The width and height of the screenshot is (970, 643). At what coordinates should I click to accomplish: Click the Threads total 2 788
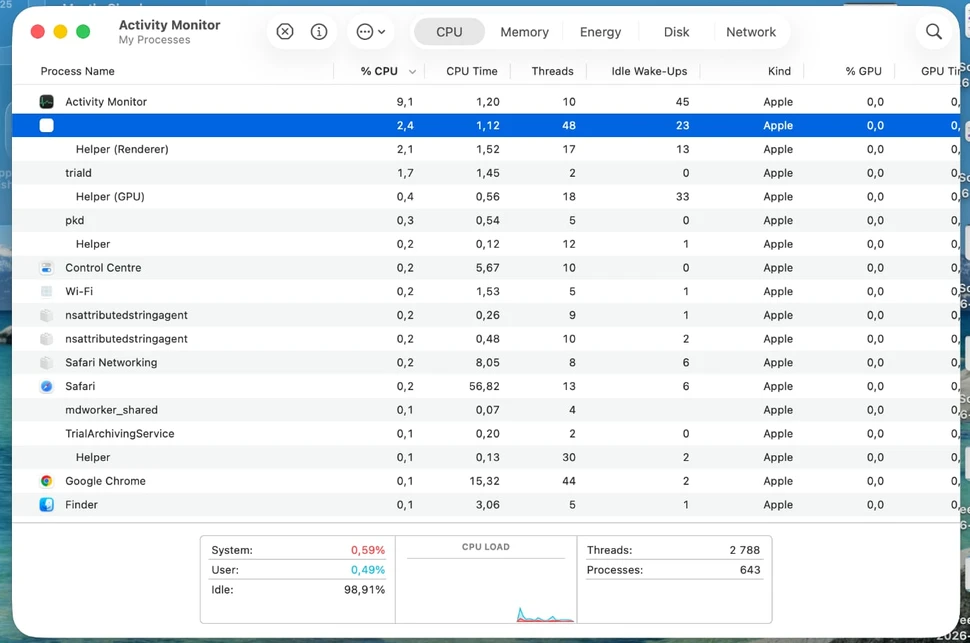pyautogui.click(x=744, y=550)
